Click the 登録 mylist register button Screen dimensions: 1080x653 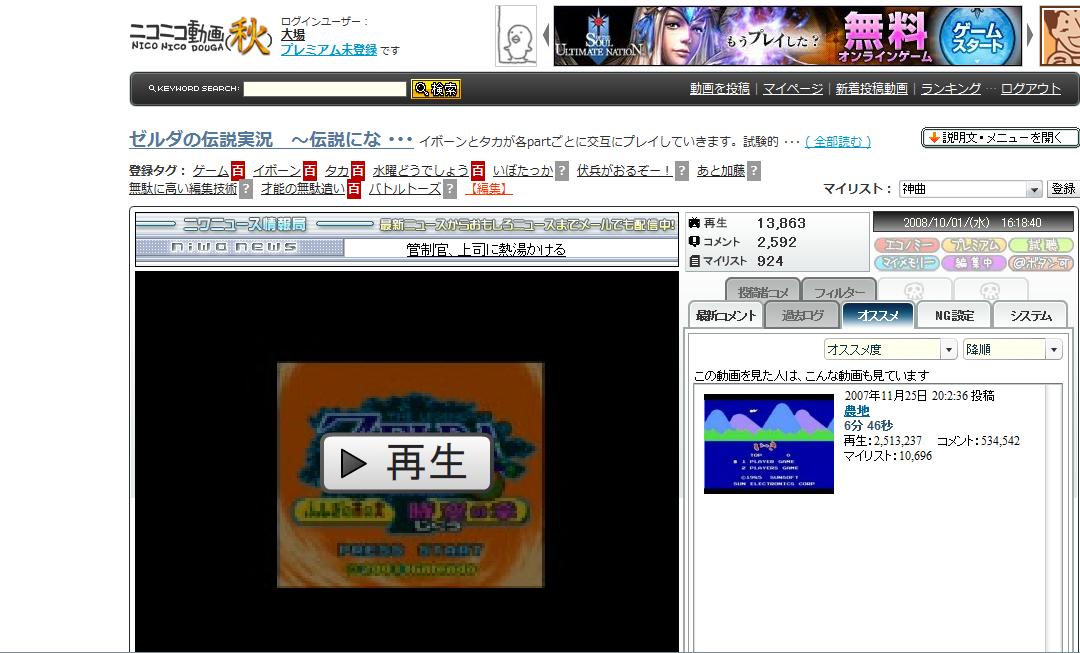point(1063,189)
